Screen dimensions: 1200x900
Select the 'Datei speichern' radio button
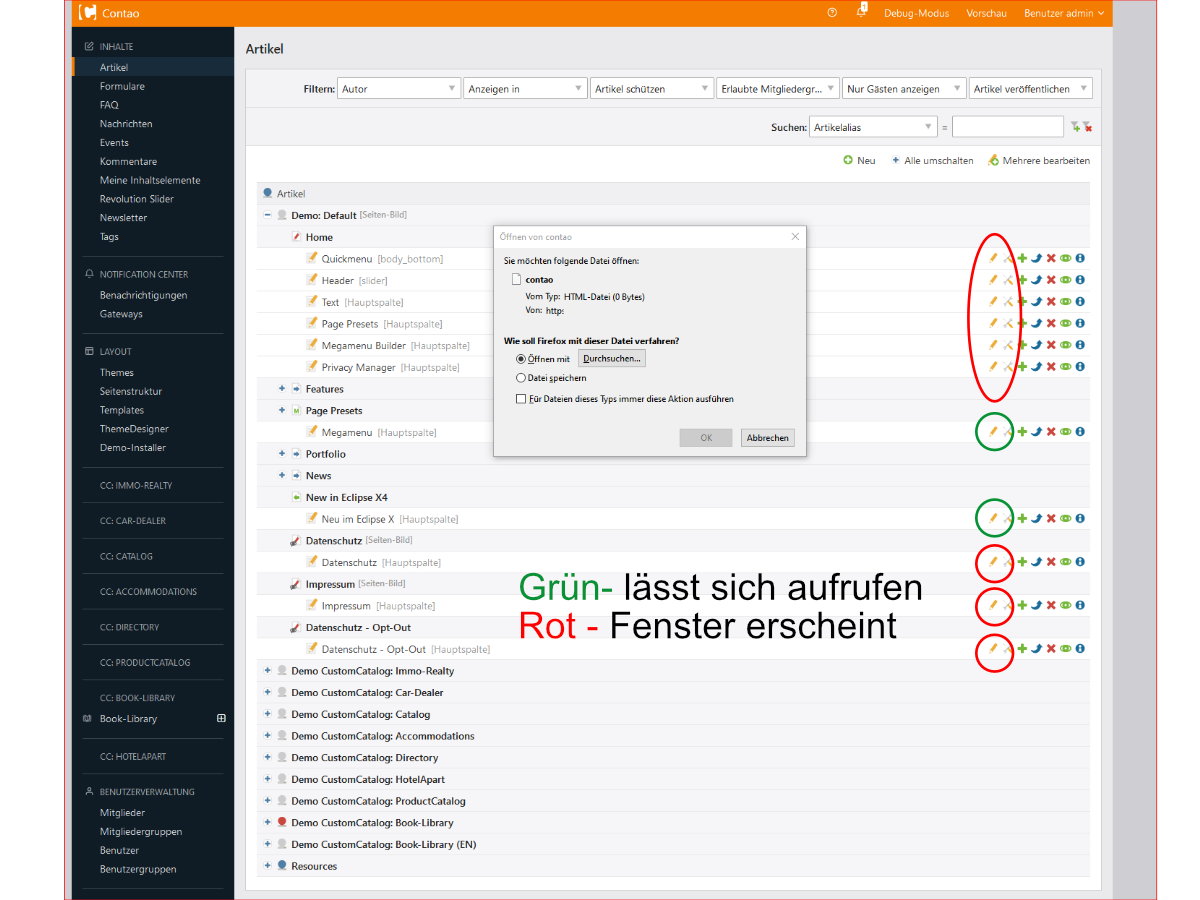click(x=521, y=378)
